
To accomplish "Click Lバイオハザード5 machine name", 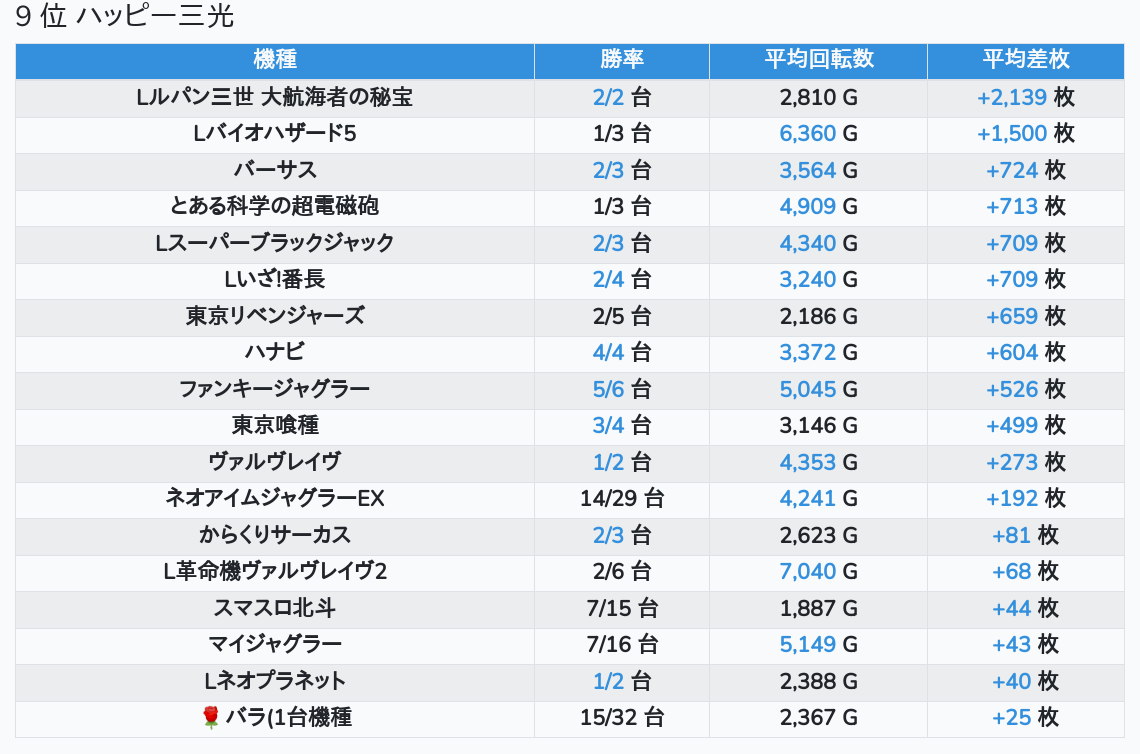I will [x=275, y=133].
